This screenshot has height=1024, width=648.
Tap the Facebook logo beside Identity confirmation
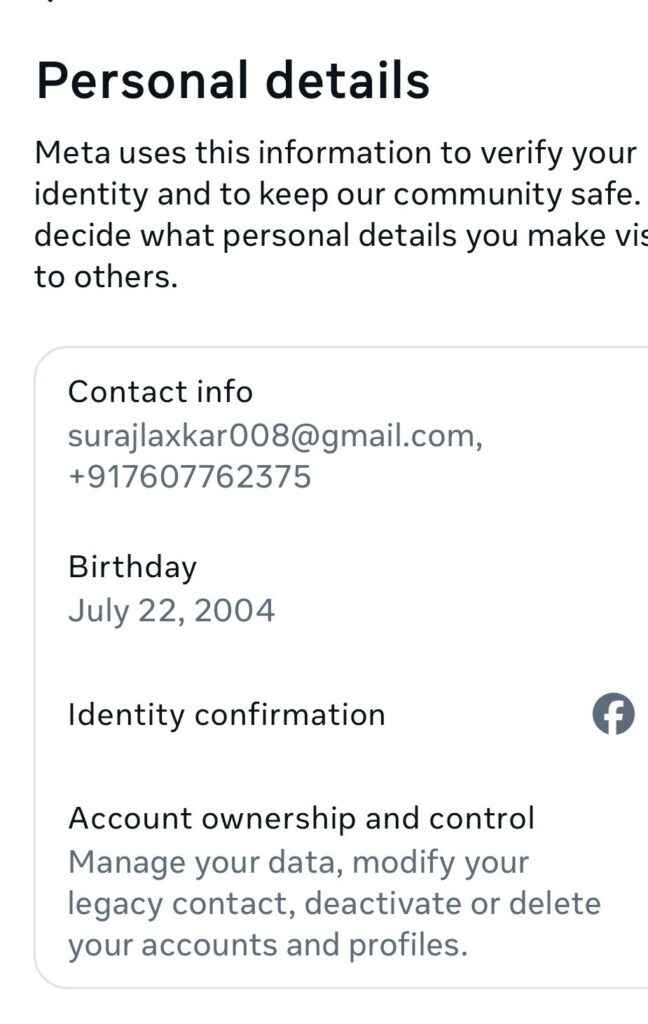coord(613,714)
